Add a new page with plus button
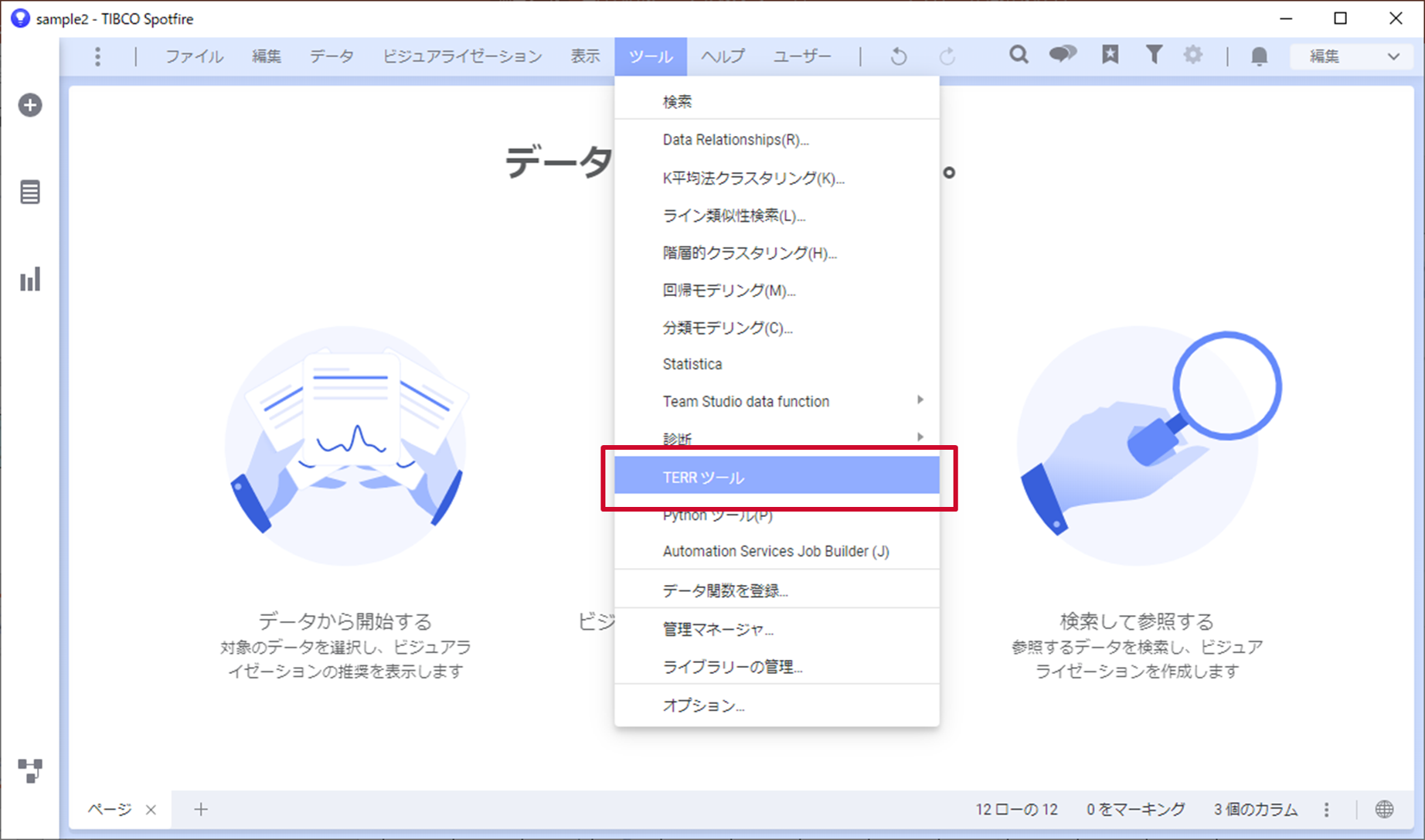Viewport: 1425px width, 840px height. [201, 809]
